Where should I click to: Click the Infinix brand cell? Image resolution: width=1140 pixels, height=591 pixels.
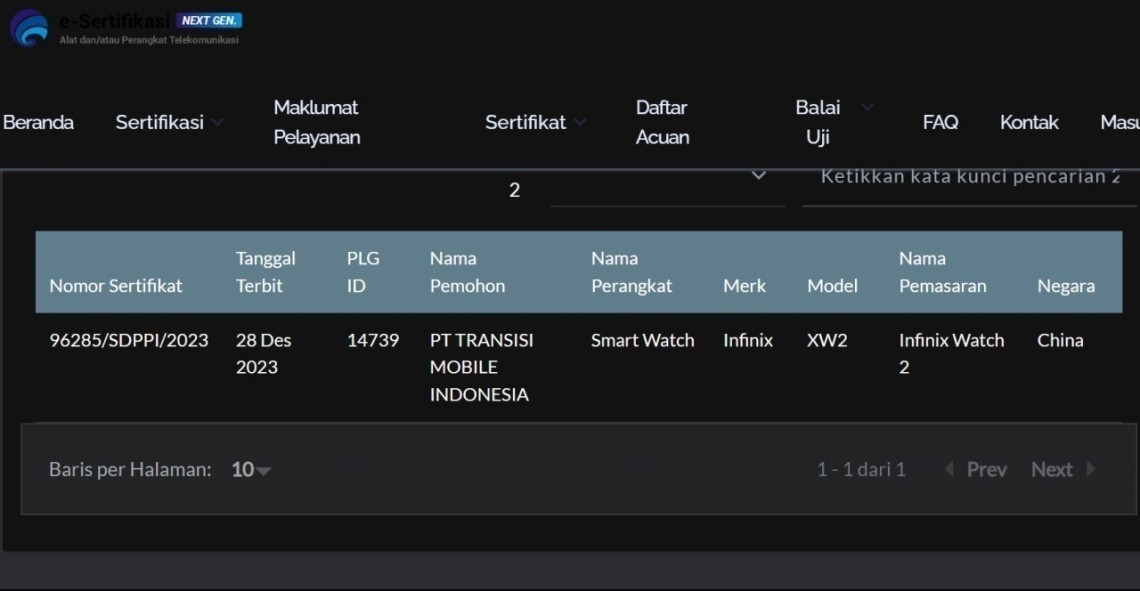click(x=748, y=340)
